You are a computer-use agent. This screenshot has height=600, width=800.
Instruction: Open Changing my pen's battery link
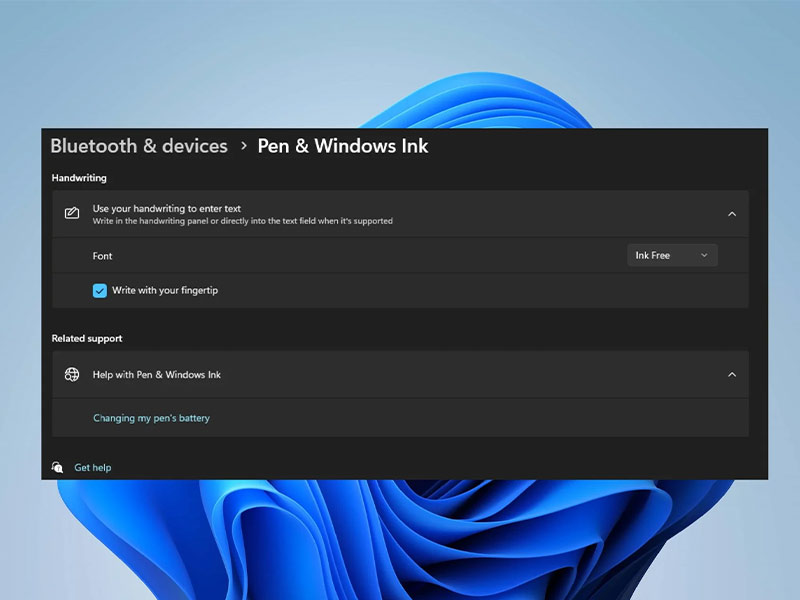[151, 418]
